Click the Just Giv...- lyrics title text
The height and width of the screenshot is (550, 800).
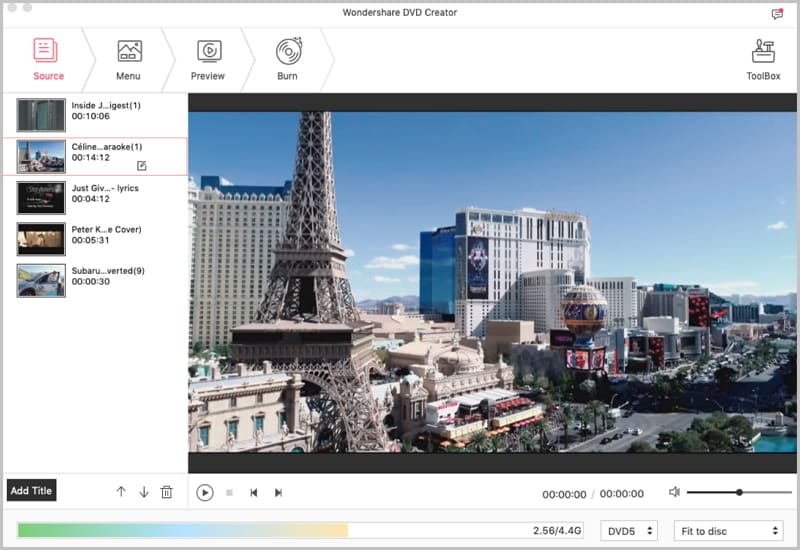(105, 188)
